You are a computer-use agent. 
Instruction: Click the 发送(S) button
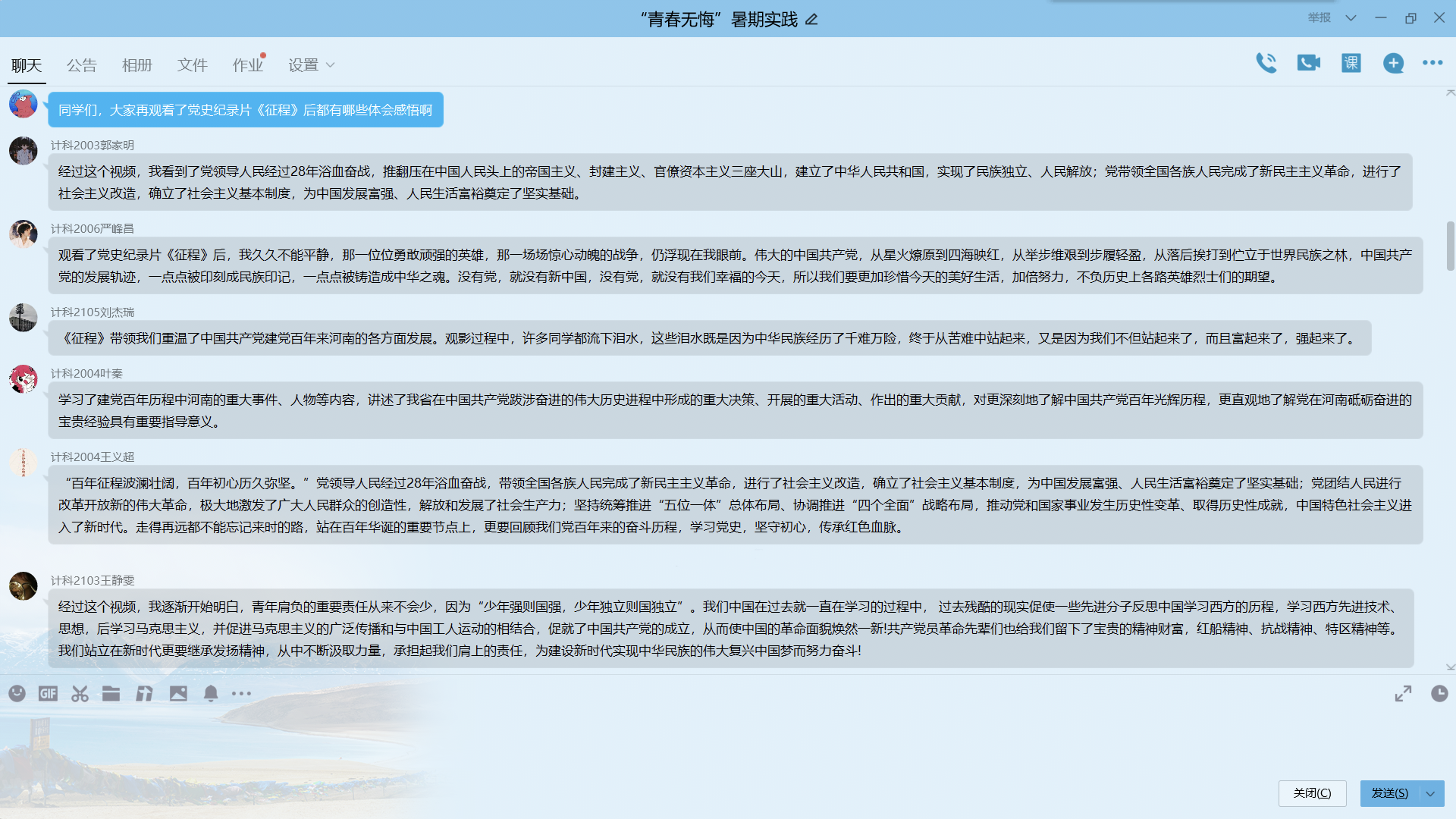[1389, 793]
